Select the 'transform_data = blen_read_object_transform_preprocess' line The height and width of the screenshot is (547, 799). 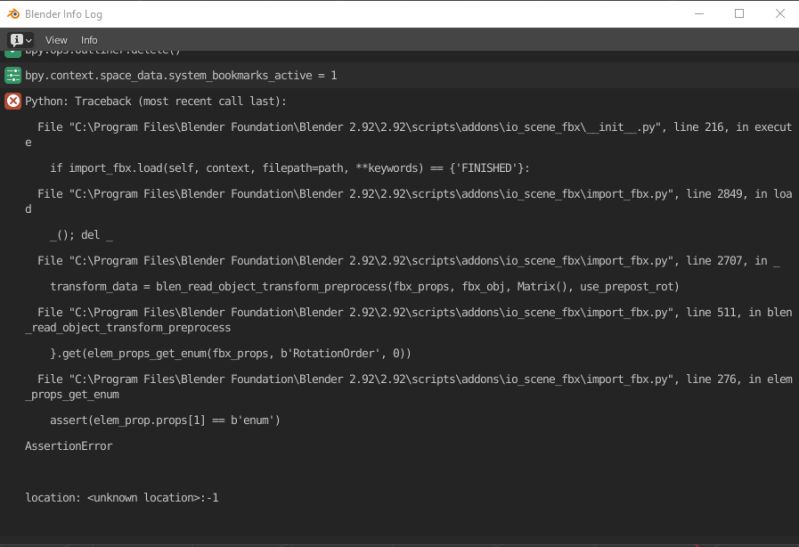point(364,286)
